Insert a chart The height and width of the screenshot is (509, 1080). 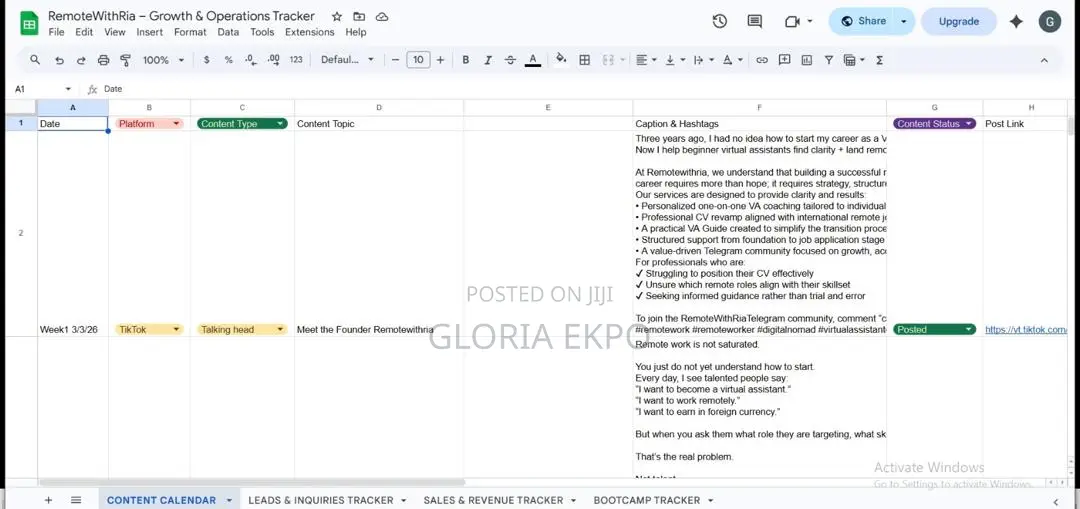[807, 60]
